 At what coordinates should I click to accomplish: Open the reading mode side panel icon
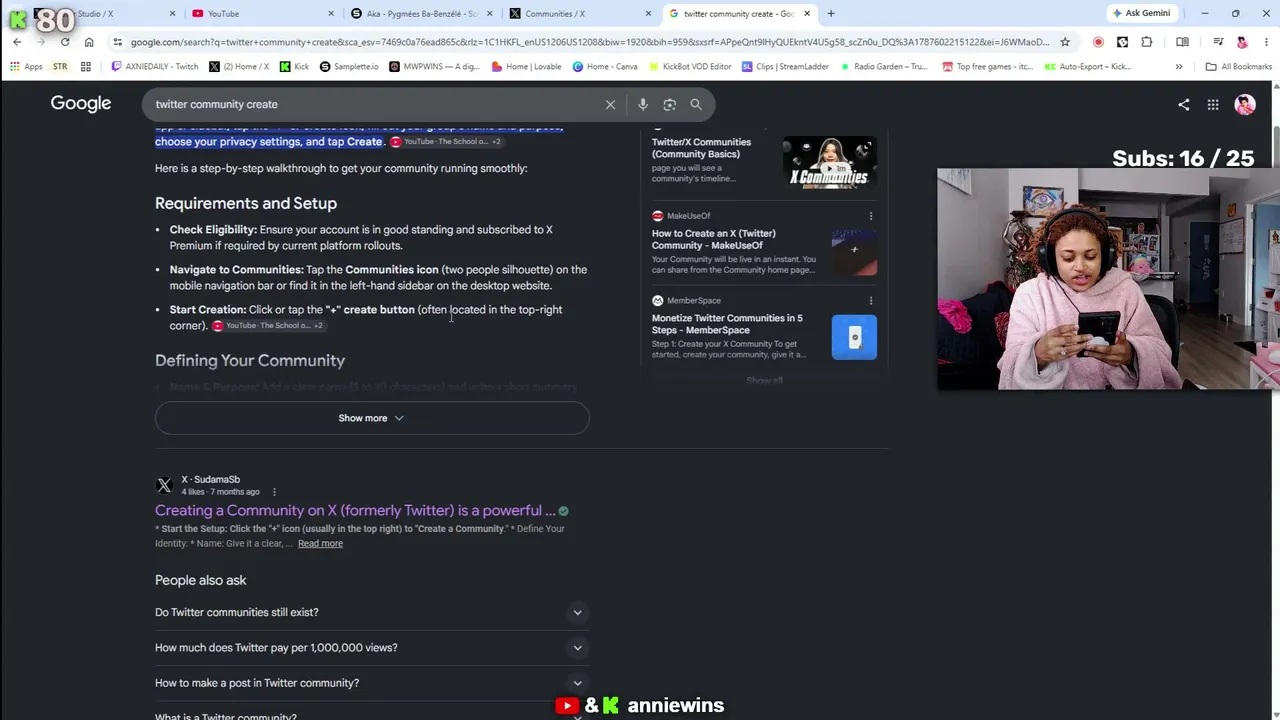[x=1182, y=42]
